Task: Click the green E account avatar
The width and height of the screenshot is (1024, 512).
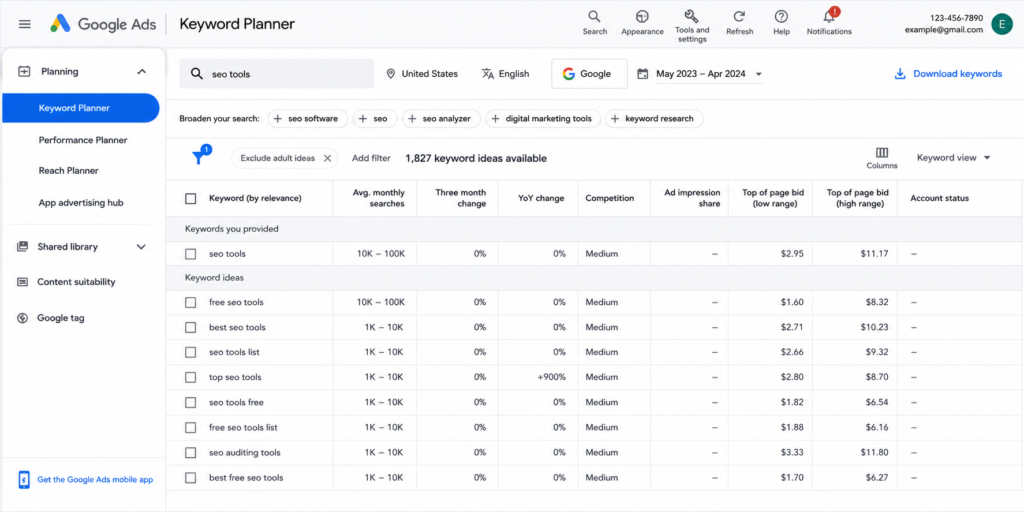Action: (x=1001, y=24)
